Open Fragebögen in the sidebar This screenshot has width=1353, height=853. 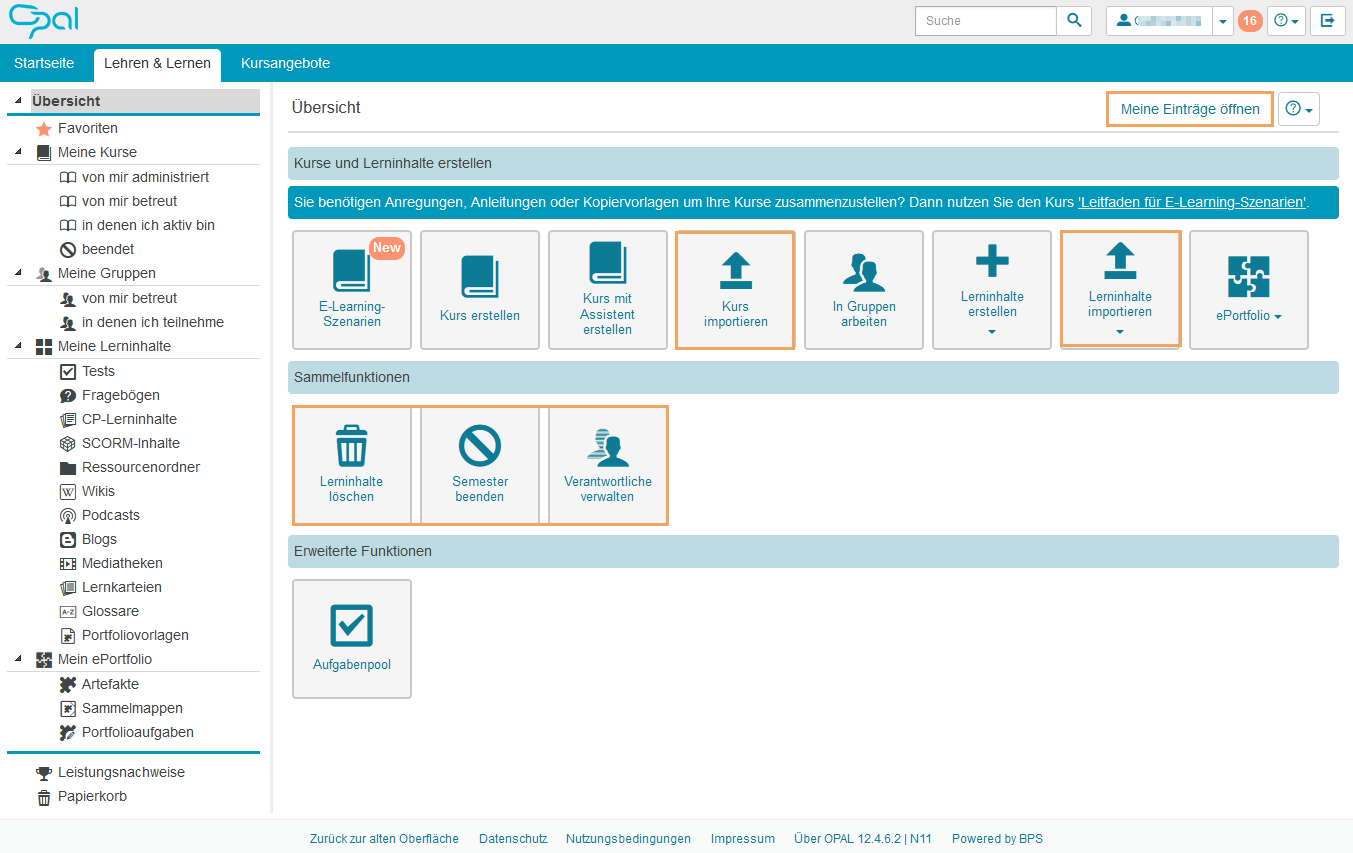[110, 395]
